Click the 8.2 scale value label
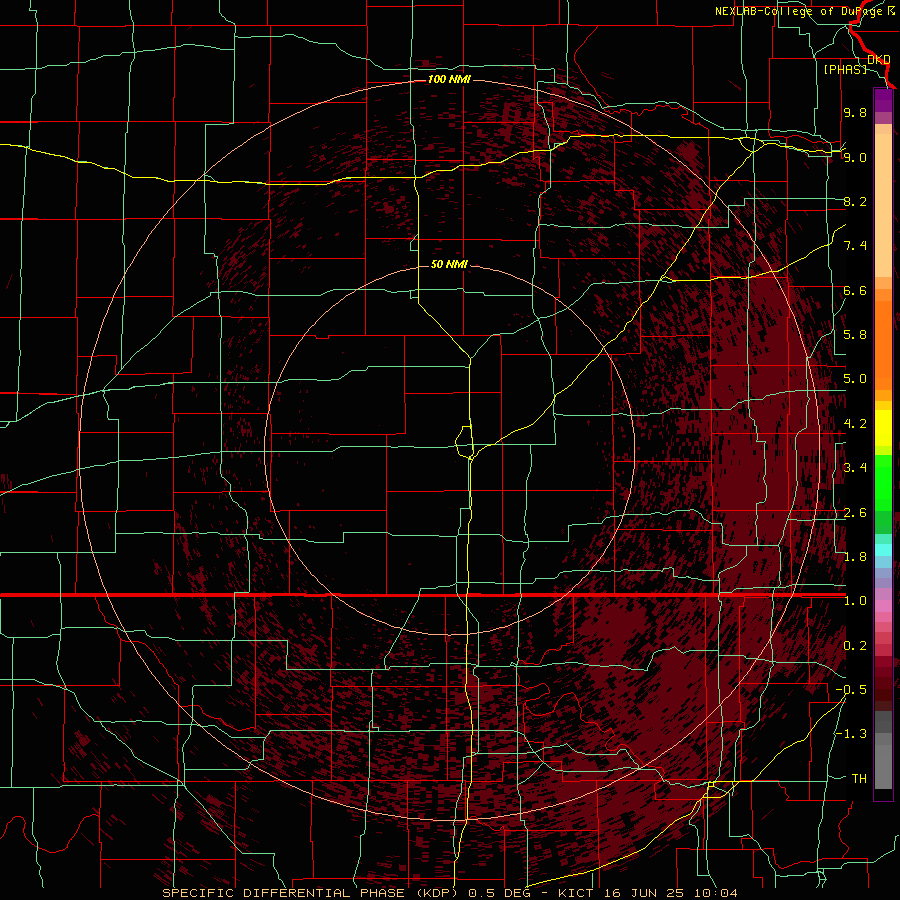The height and width of the screenshot is (900, 900). [x=855, y=201]
